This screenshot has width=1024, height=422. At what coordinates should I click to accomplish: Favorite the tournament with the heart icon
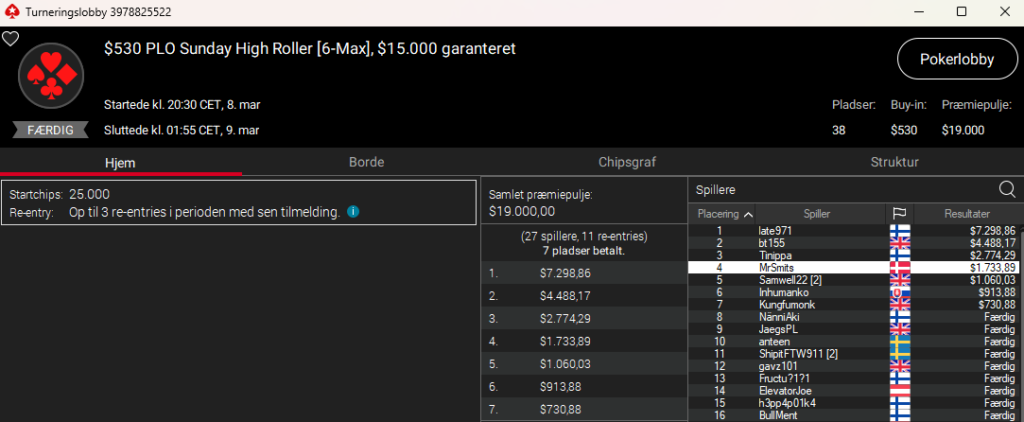pos(10,39)
